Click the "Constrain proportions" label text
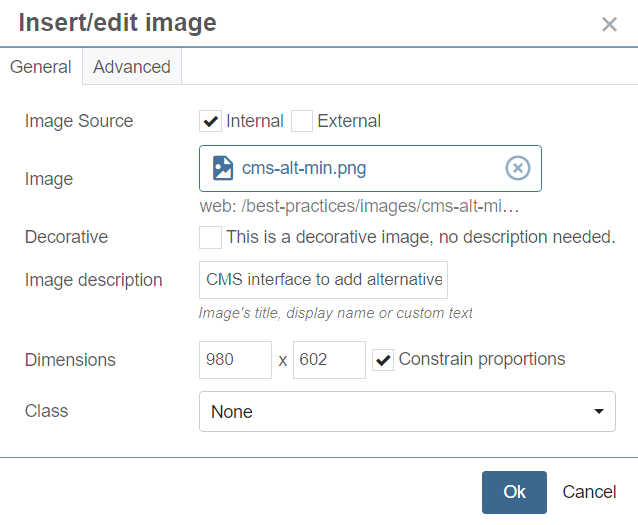The image size is (638, 525). (482, 359)
